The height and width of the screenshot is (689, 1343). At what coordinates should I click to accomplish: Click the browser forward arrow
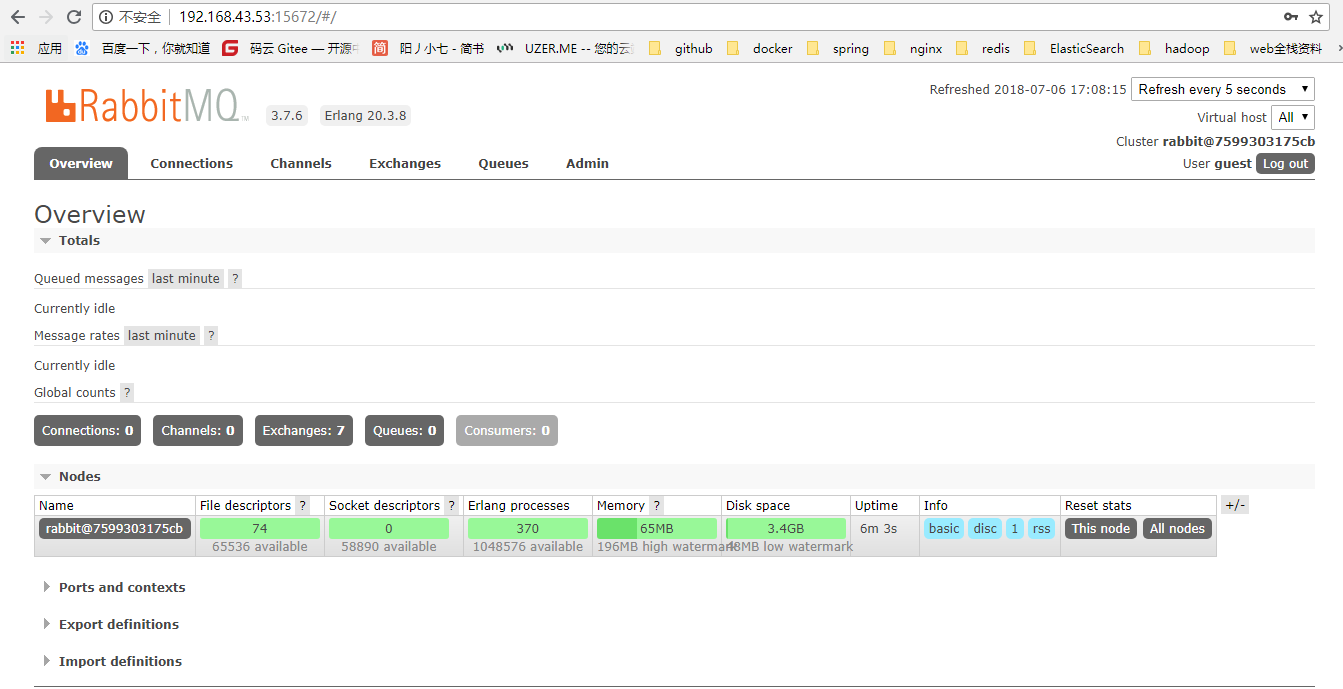45,17
